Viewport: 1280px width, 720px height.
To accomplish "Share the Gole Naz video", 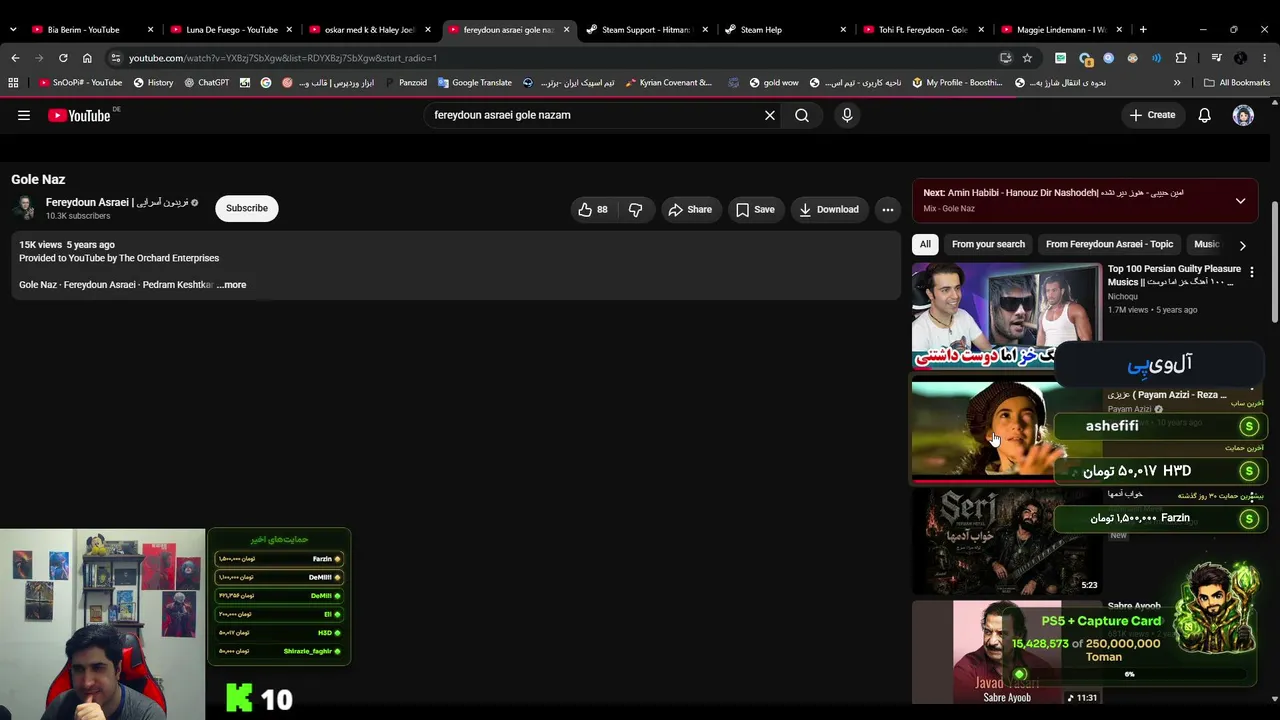I will [690, 209].
